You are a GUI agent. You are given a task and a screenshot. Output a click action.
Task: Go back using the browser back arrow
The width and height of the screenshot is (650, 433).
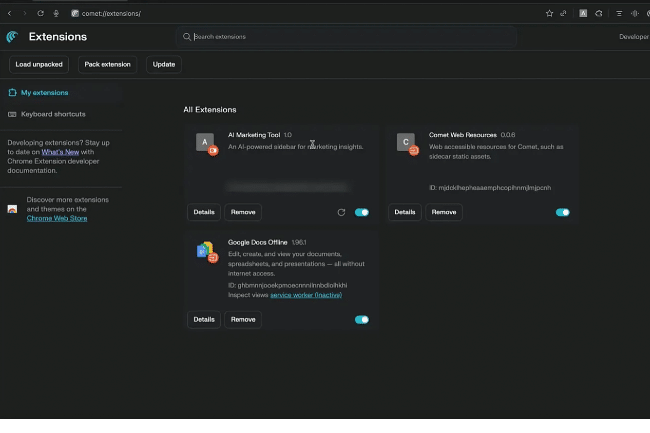coord(10,13)
